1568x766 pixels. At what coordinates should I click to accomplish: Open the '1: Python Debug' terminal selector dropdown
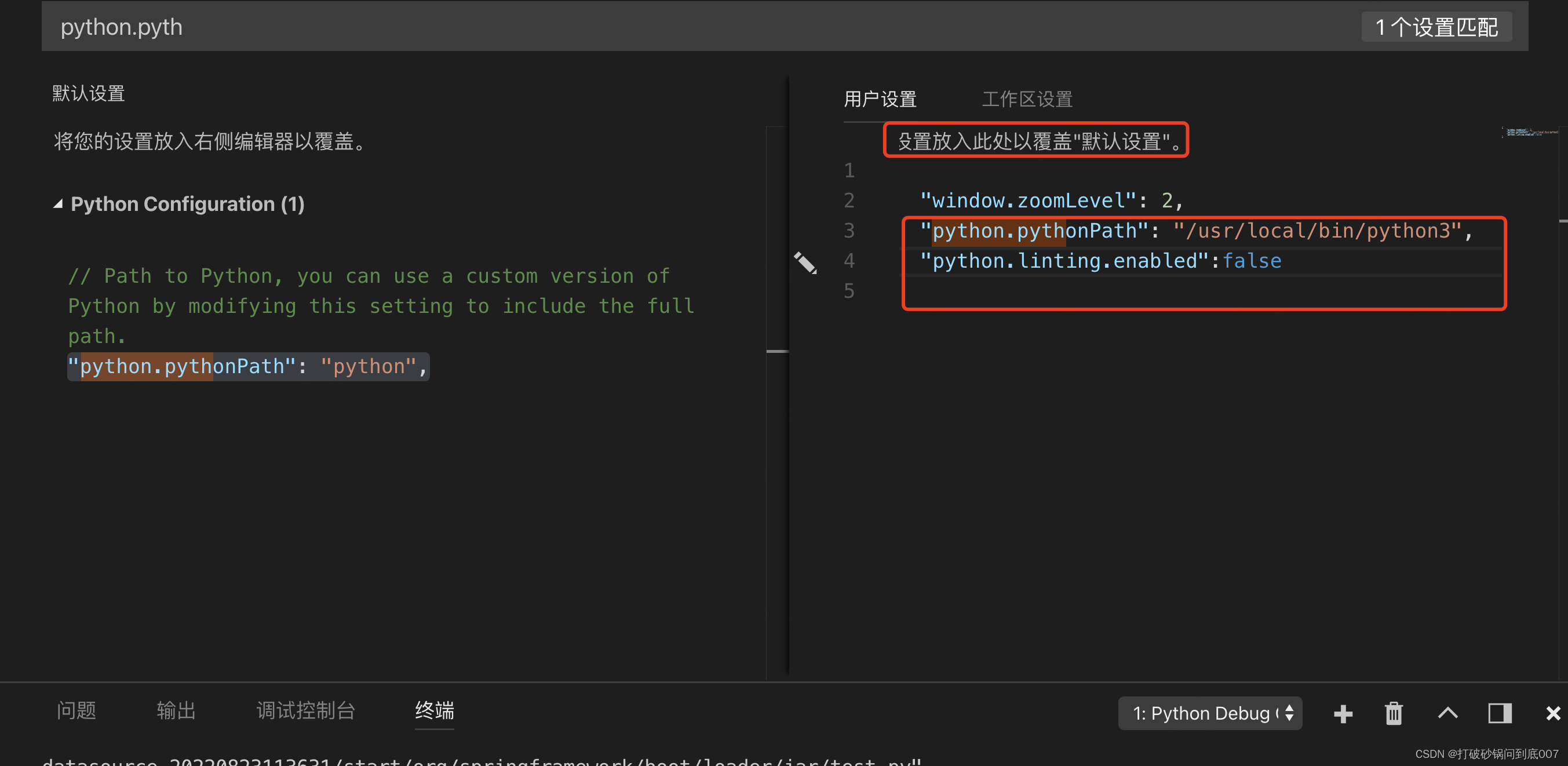tap(1209, 713)
